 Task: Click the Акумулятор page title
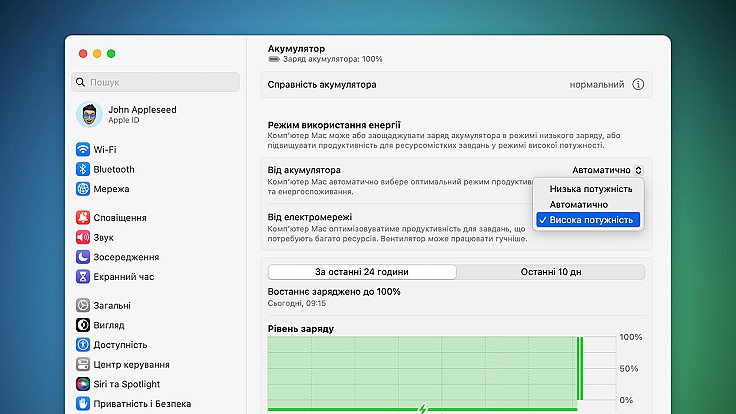(296, 48)
